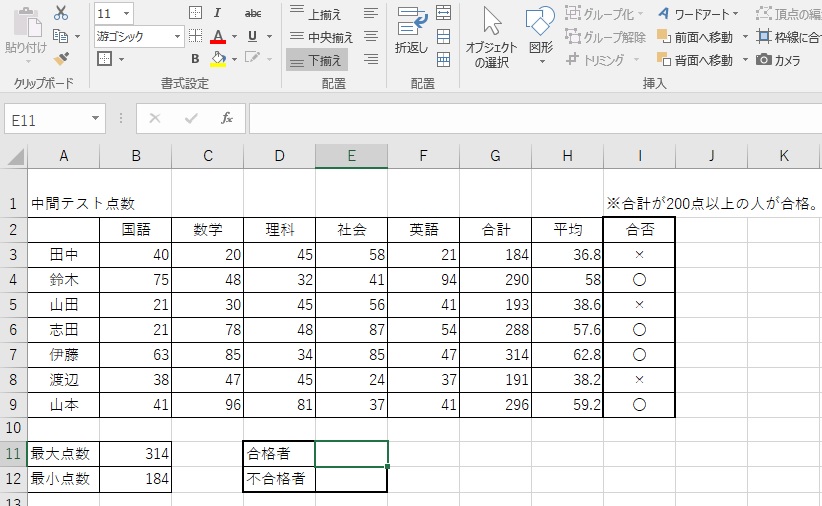Click the average value 62.8 cell
The image size is (822, 506).
tap(567, 355)
